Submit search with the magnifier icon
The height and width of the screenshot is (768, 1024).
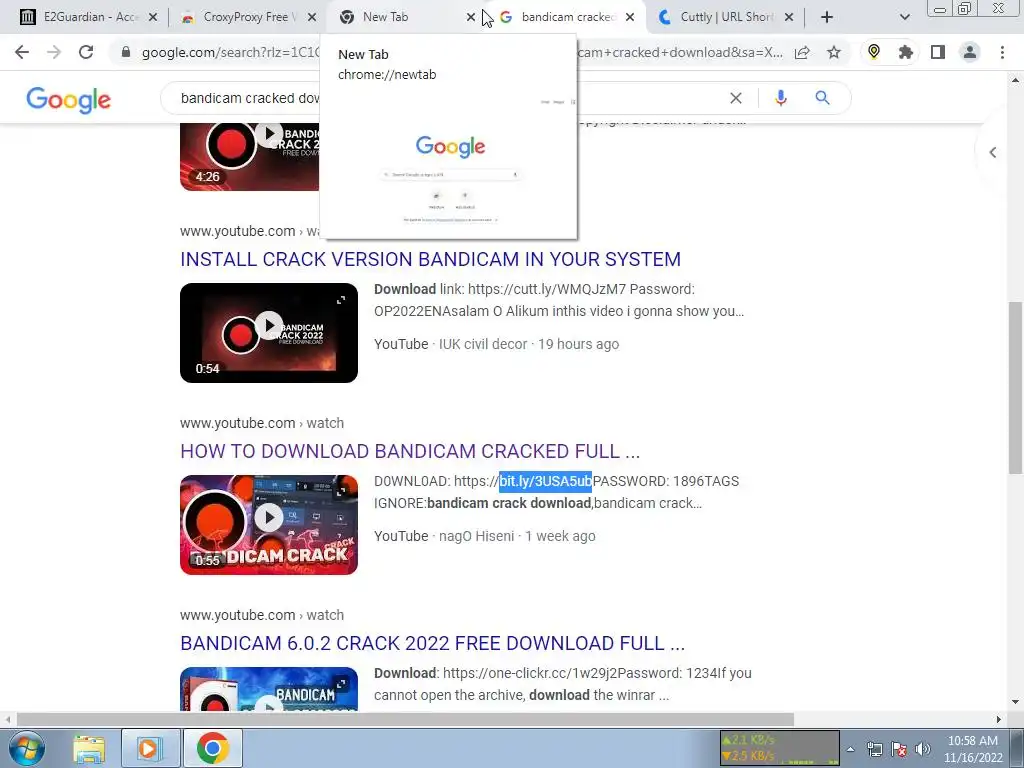(822, 98)
